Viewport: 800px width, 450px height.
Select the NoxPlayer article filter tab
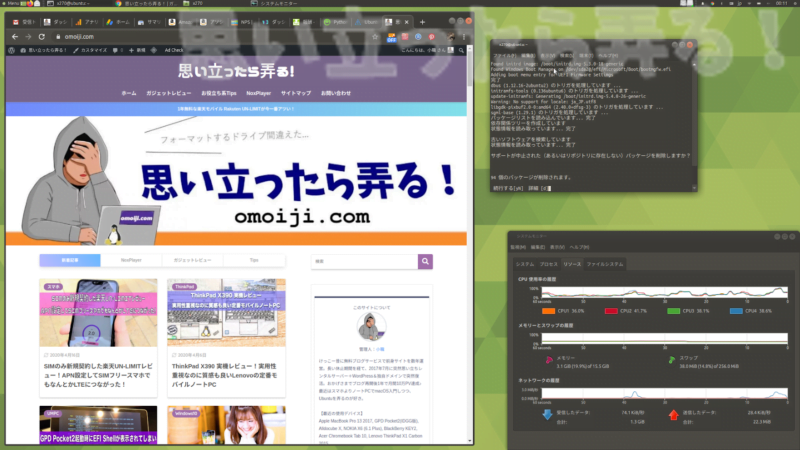131,260
